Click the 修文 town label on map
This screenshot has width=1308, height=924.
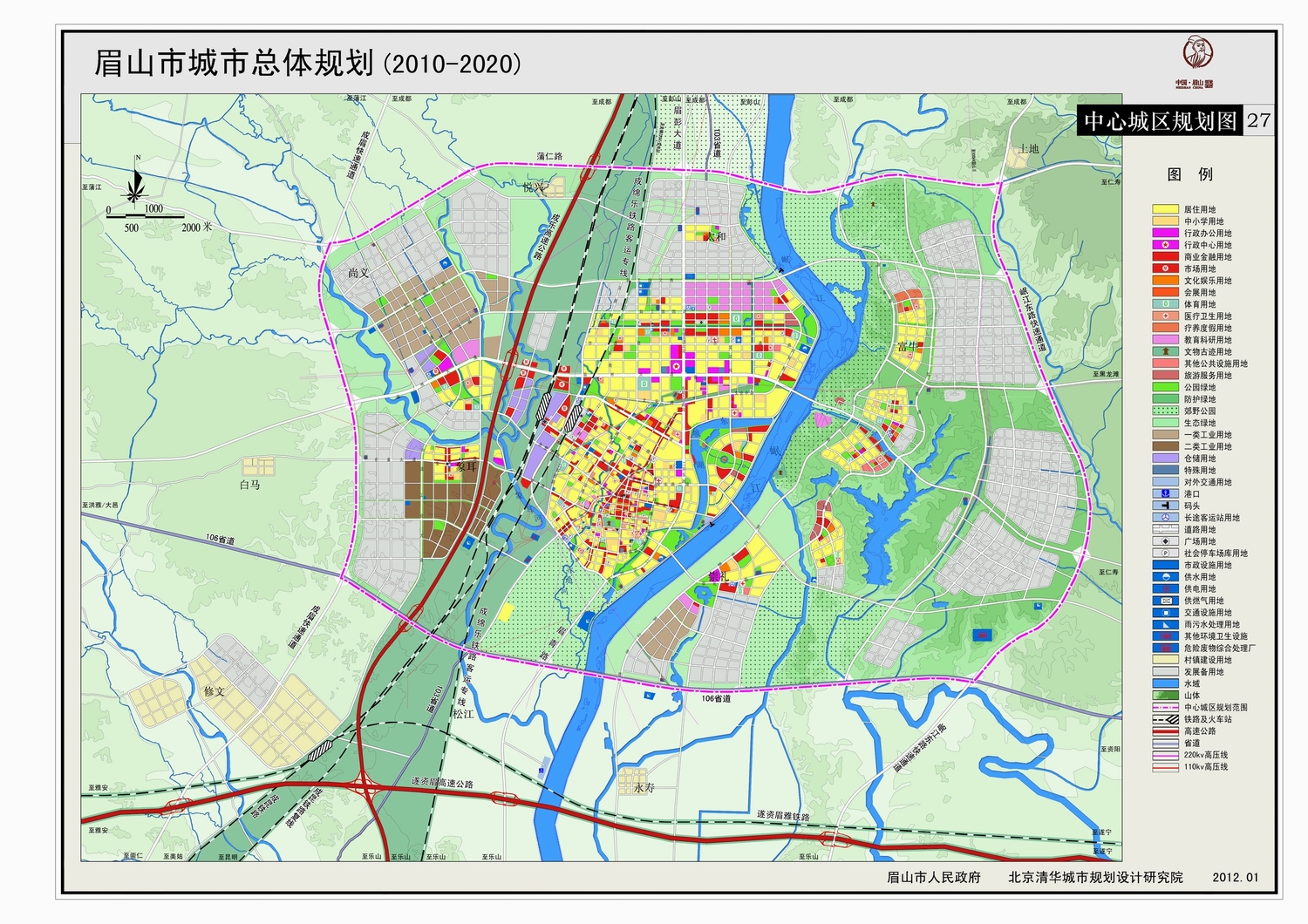pos(215,690)
